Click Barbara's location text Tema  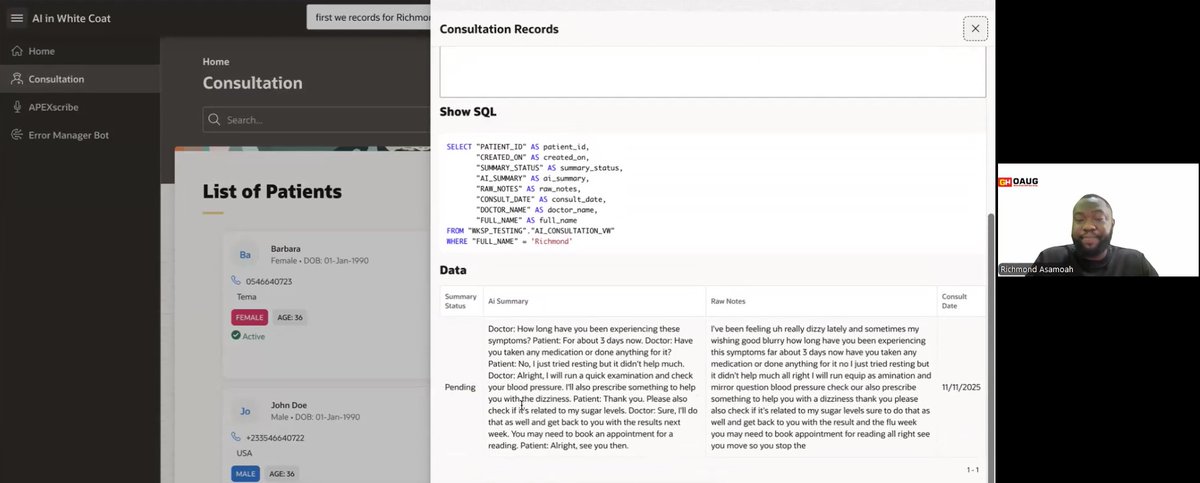[x=246, y=297]
